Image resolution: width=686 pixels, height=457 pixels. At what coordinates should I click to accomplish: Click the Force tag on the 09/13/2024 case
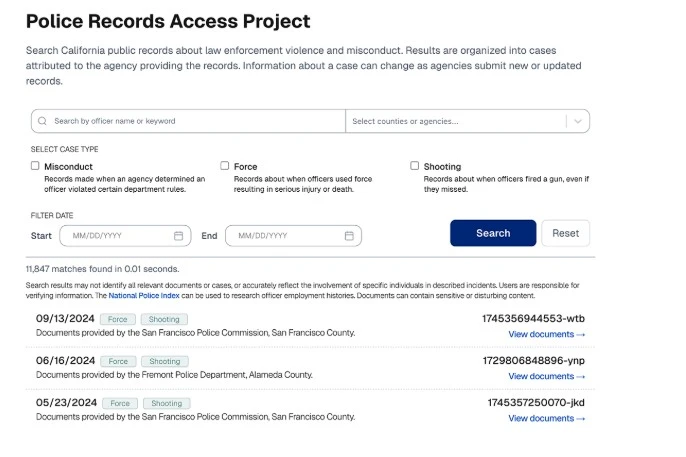tap(118, 319)
